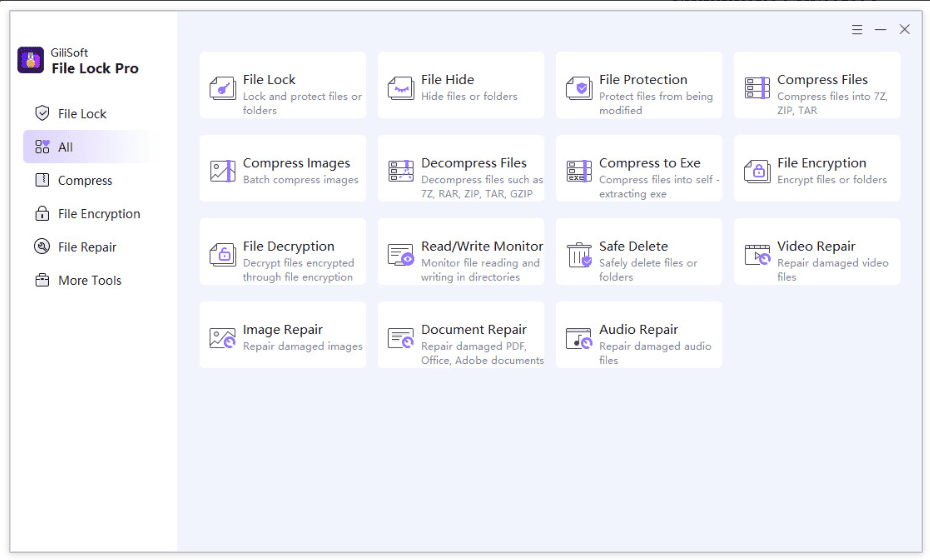This screenshot has height=560, width=930.
Task: Click the sidebar Compress archive icon
Action: (x=42, y=180)
